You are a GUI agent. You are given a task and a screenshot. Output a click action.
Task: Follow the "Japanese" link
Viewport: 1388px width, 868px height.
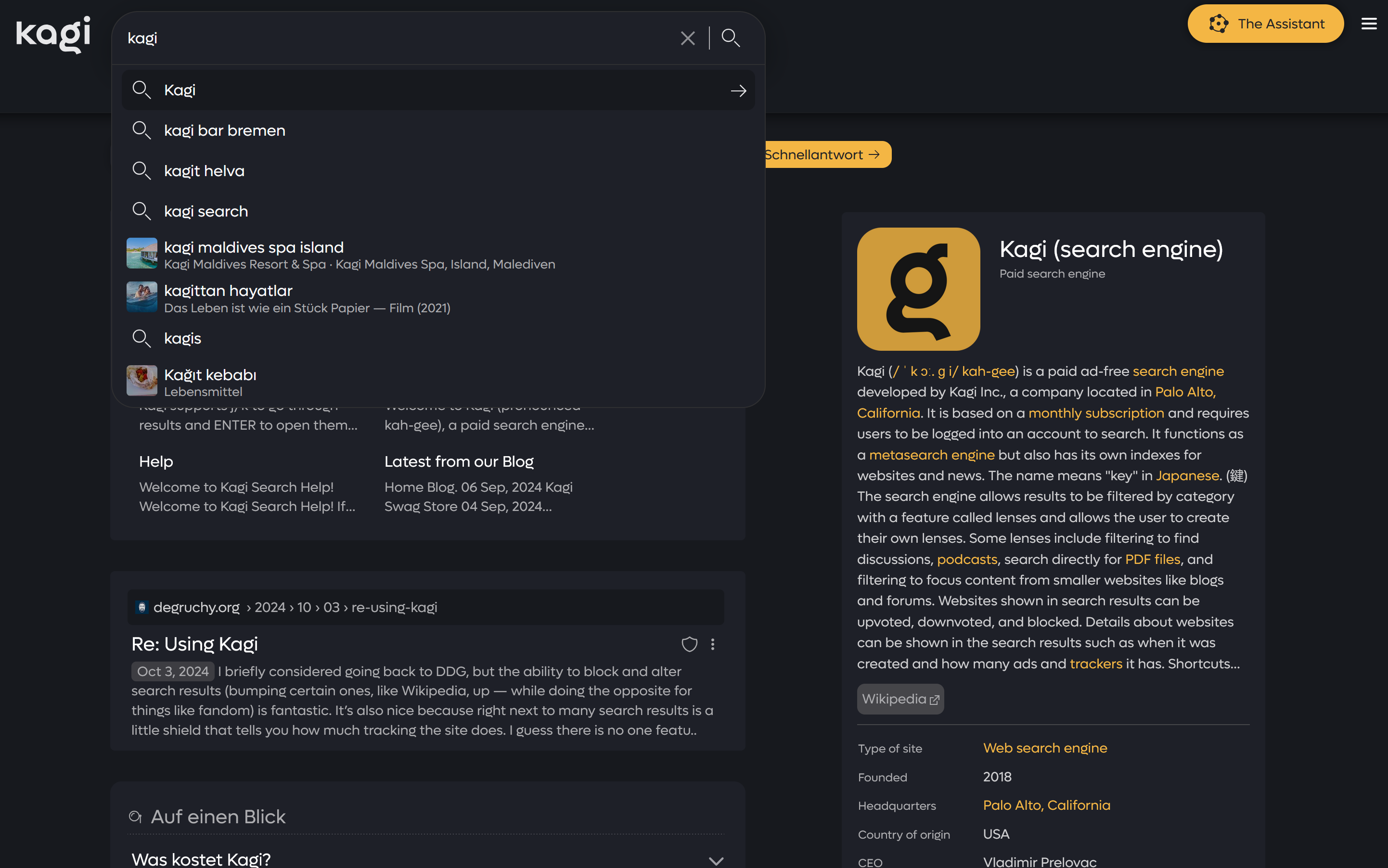[1187, 475]
